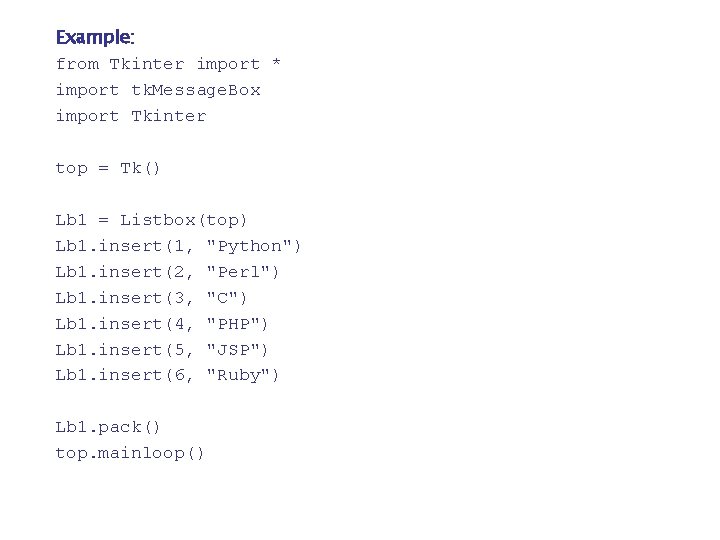Click the word "Listbox" in the code
This screenshot has height=540, width=720.
(x=158, y=220)
